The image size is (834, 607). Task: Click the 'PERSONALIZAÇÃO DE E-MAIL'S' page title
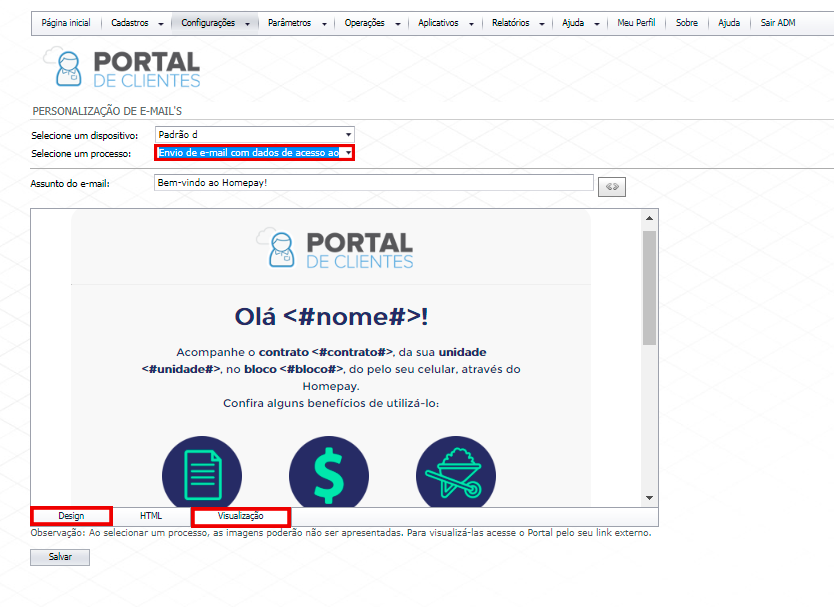pyautogui.click(x=107, y=111)
